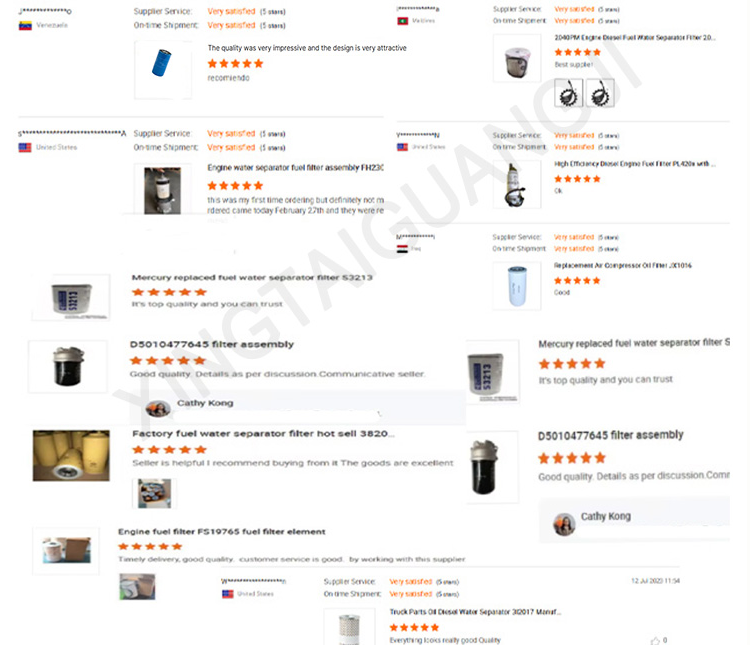Click the Cathy Kong avatar beside D5010477645 review

[x=158, y=409]
